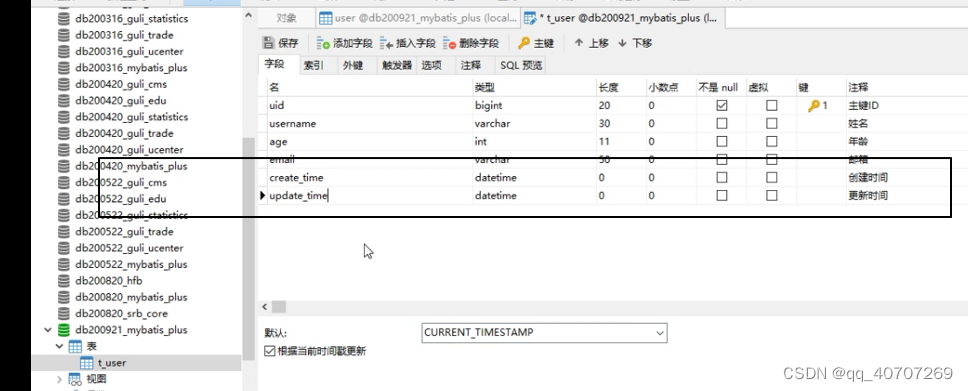Select the db200316_guli_statistics database icon
This screenshot has height=391, width=968.
tap(64, 19)
